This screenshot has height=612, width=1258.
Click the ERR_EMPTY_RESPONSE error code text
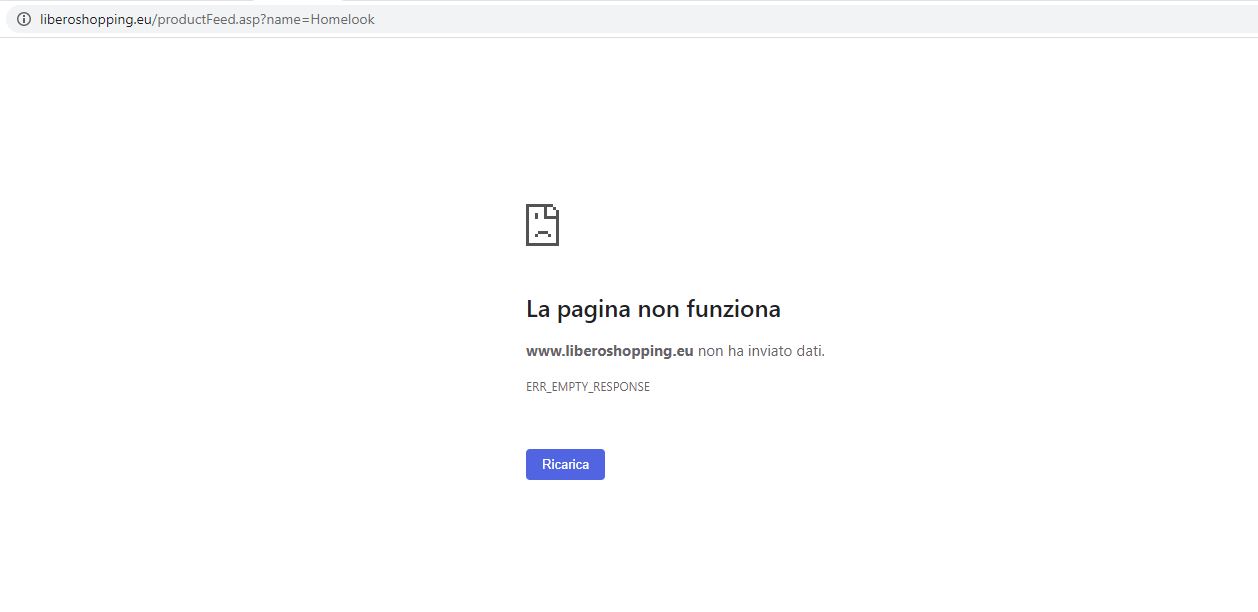click(588, 387)
